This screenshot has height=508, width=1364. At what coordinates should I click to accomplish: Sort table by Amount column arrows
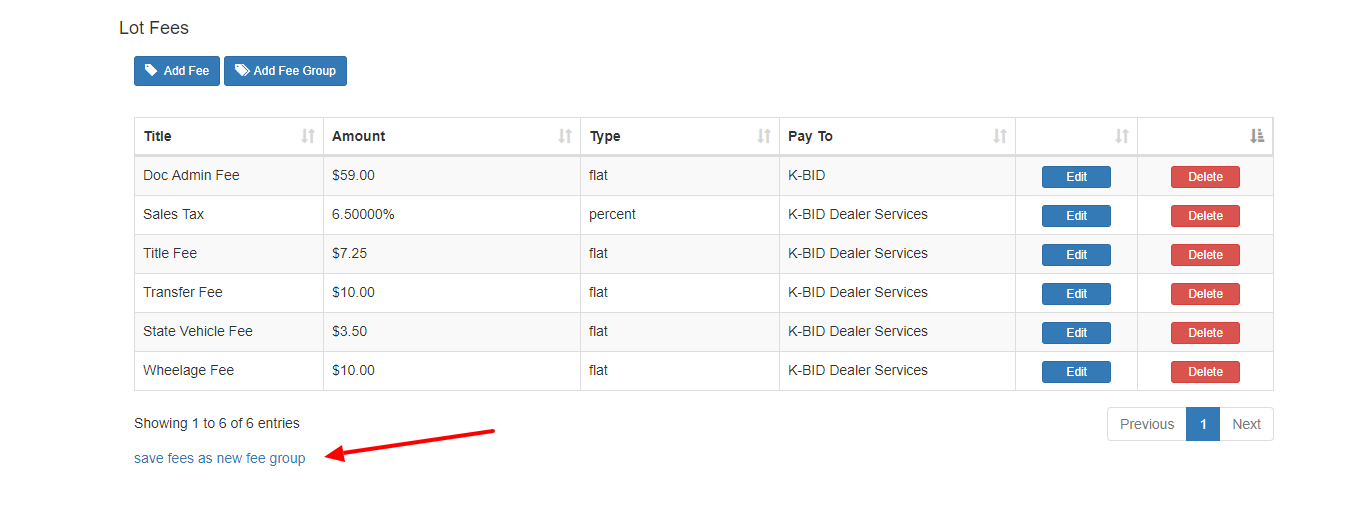[x=565, y=136]
